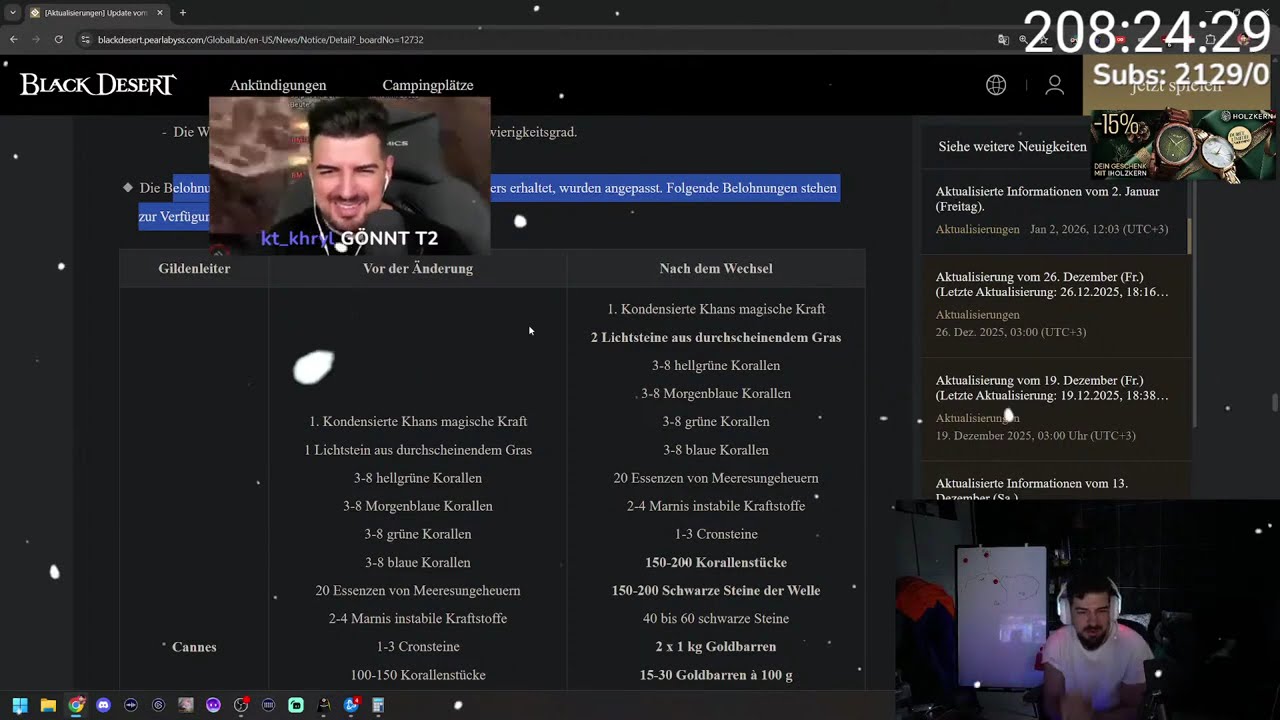The image size is (1280, 720).
Task: Click the Black Desert logo
Action: (x=98, y=85)
